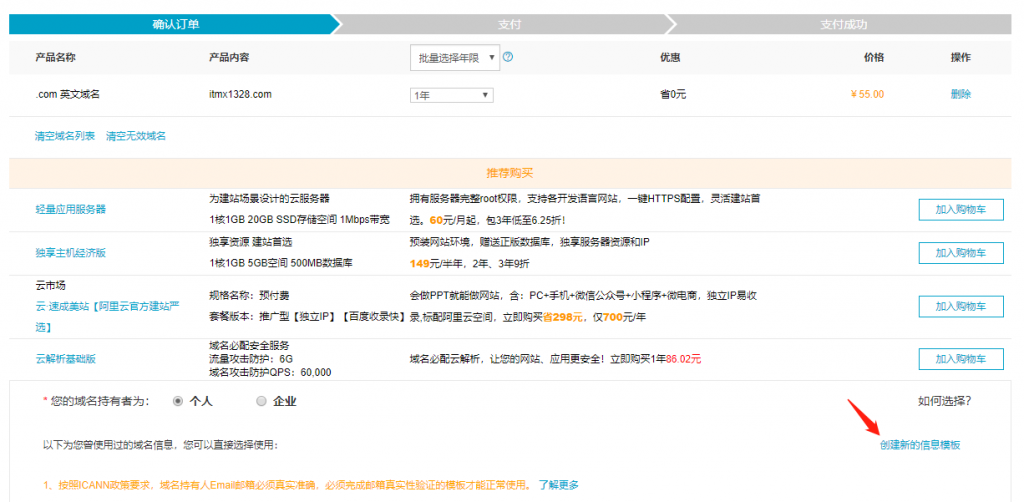Click the help question mark icon
Image resolution: width=1024 pixels, height=502 pixels.
pos(508,57)
